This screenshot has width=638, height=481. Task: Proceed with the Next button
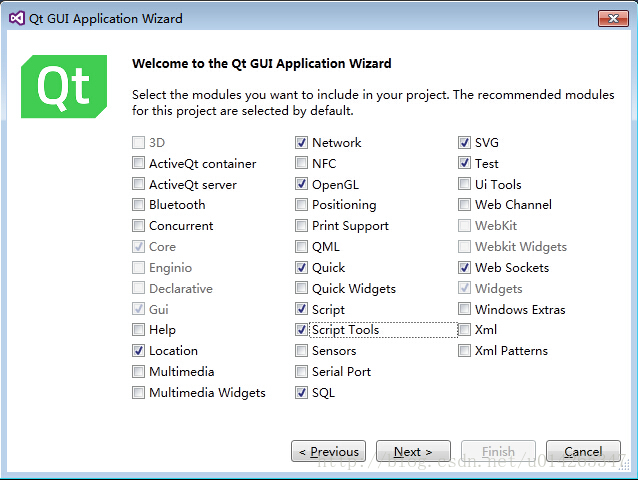pyautogui.click(x=413, y=451)
